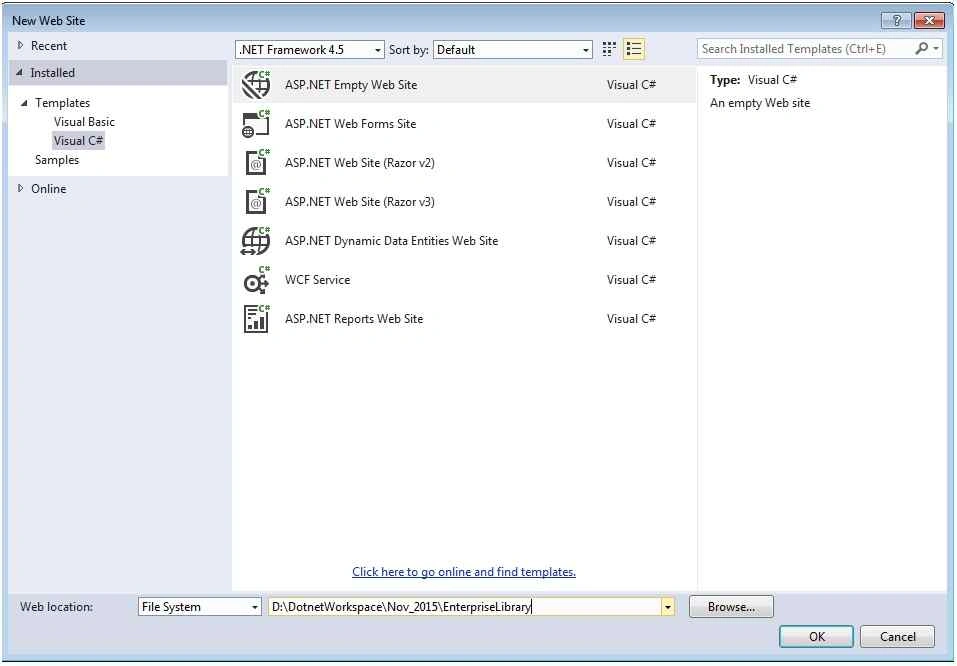
Task: Select ASP.NET Web Site (Razor v2) name
Action: pyautogui.click(x=359, y=163)
